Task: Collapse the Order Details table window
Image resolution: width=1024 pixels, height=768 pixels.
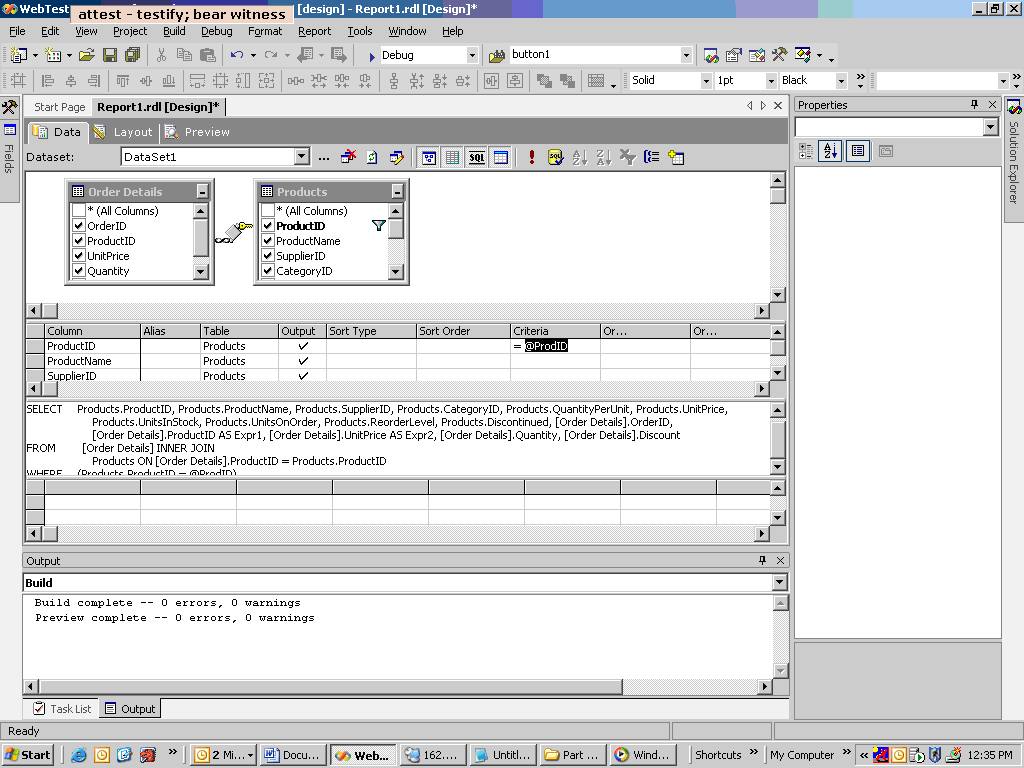Action: point(202,192)
